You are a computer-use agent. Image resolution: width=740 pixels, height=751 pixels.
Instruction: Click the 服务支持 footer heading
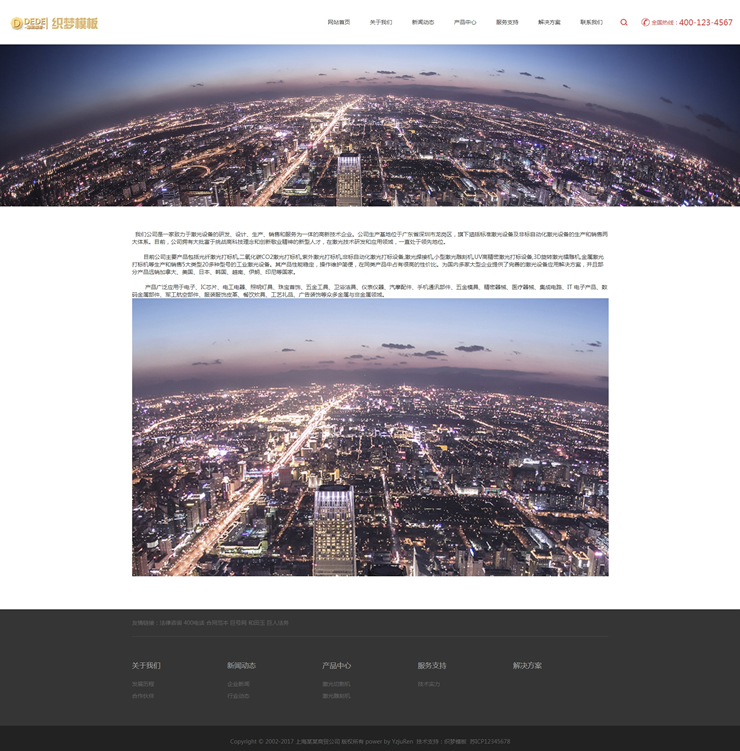[432, 665]
